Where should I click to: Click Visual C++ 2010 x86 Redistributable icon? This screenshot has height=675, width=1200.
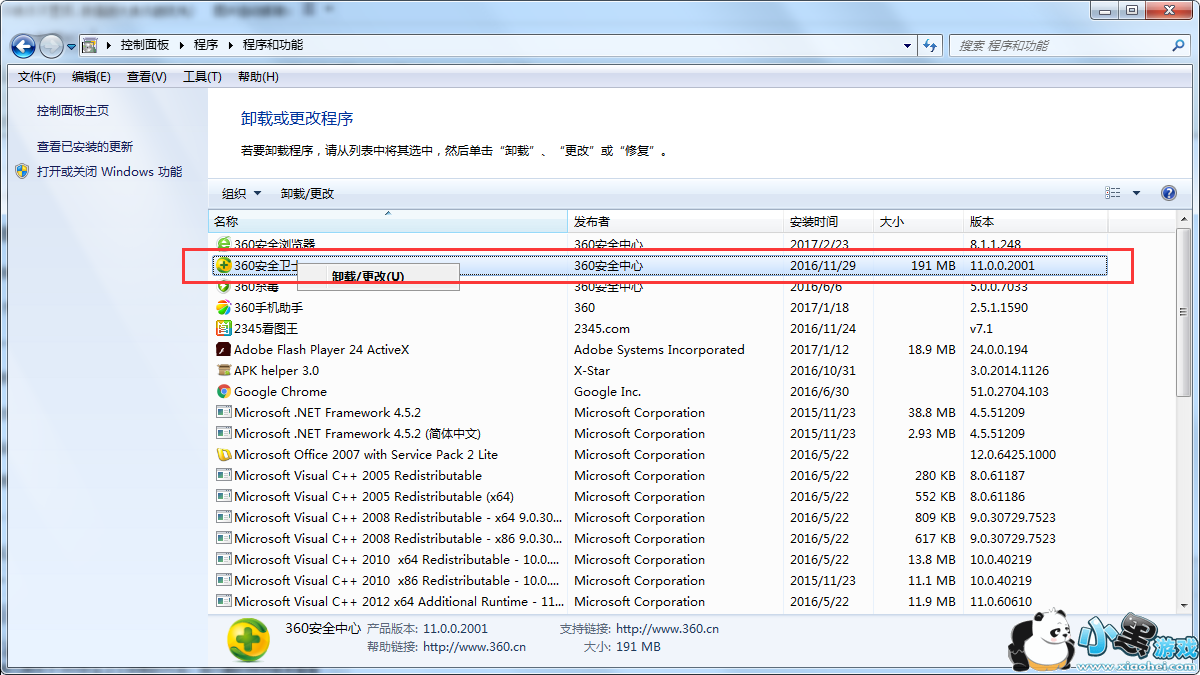(x=224, y=581)
